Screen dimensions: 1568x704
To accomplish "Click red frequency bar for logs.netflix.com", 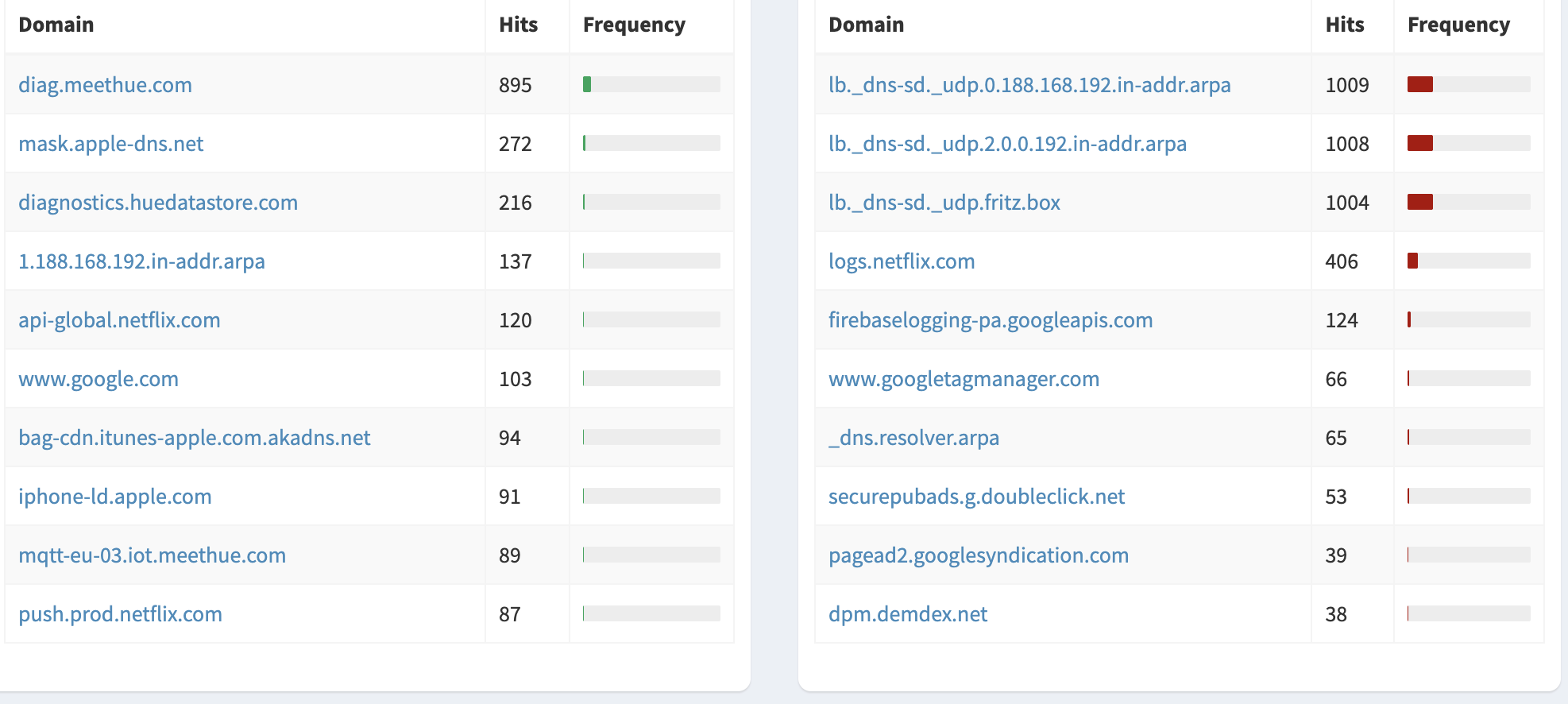I will click(1412, 261).
